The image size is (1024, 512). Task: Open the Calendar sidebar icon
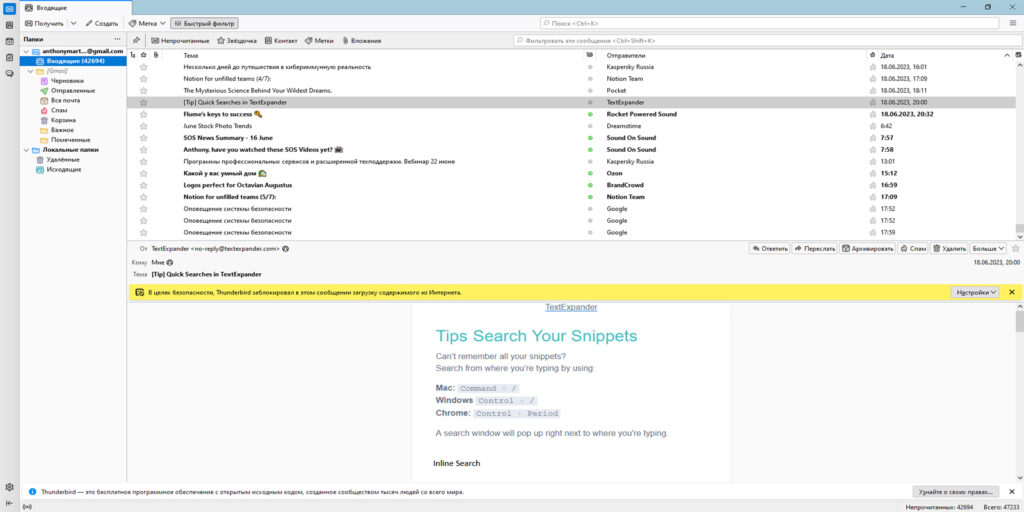10,41
